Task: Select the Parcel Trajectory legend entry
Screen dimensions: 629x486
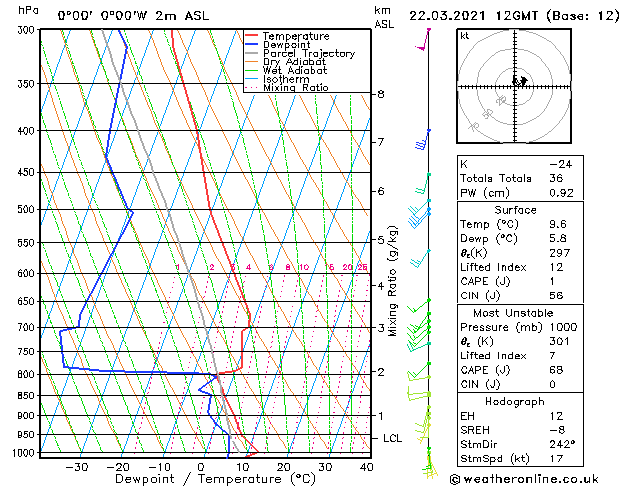Action: (x=308, y=54)
